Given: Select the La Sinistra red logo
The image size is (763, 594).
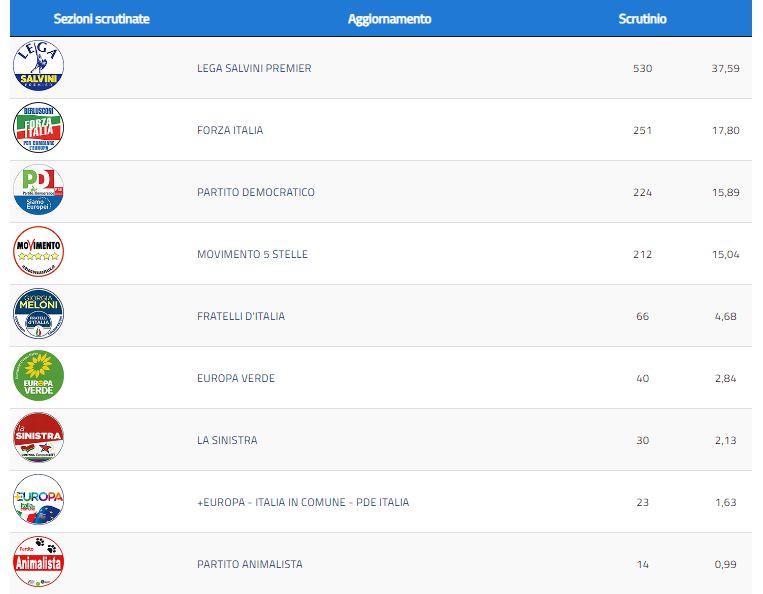Looking at the screenshot, I should (38, 439).
